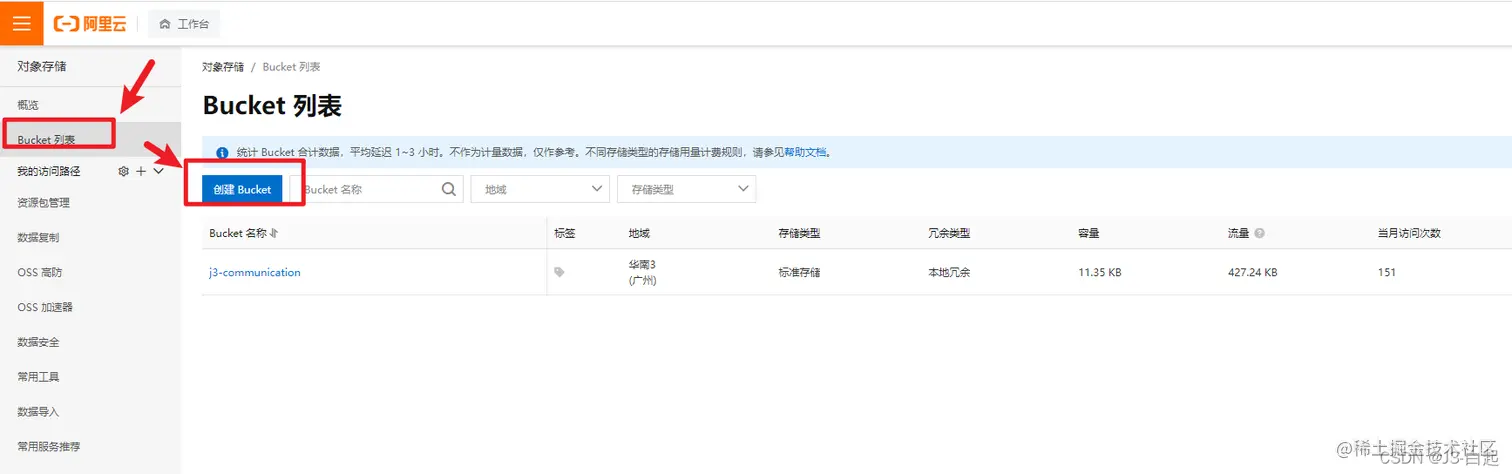
Task: Click the 华南3 (广州) region cell
Action: pos(643,273)
